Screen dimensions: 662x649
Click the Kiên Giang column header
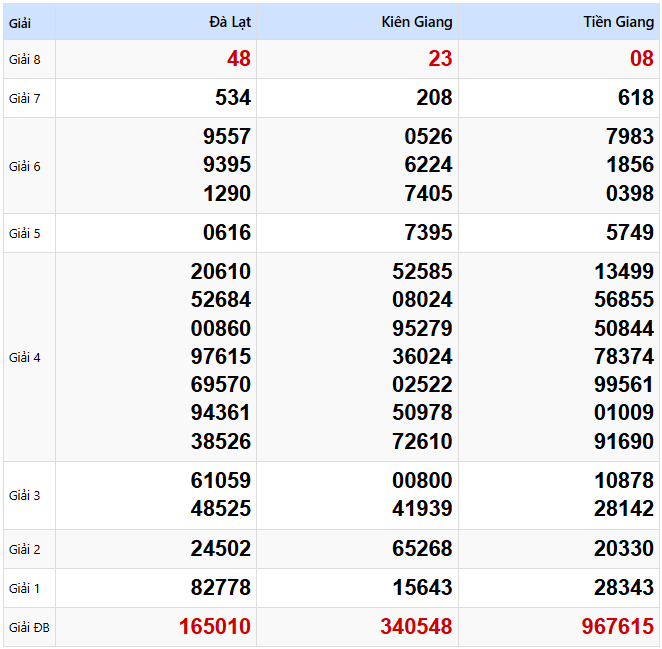tap(417, 21)
